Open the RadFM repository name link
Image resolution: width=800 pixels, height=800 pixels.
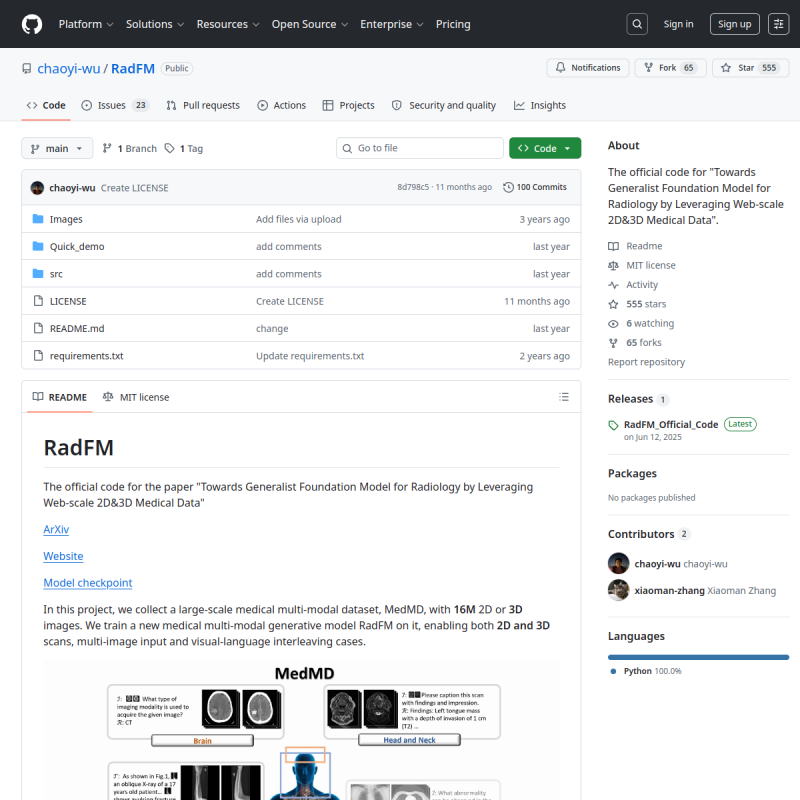133,68
